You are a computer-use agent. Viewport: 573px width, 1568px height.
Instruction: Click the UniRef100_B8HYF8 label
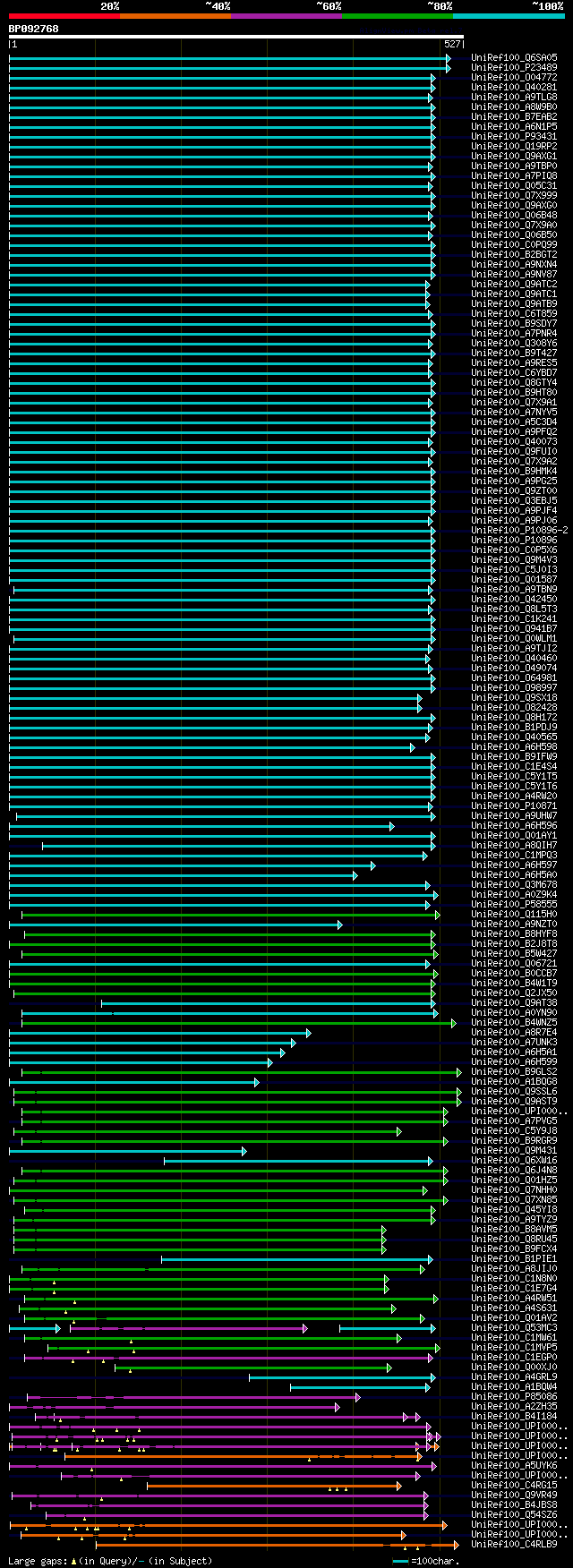tap(514, 934)
